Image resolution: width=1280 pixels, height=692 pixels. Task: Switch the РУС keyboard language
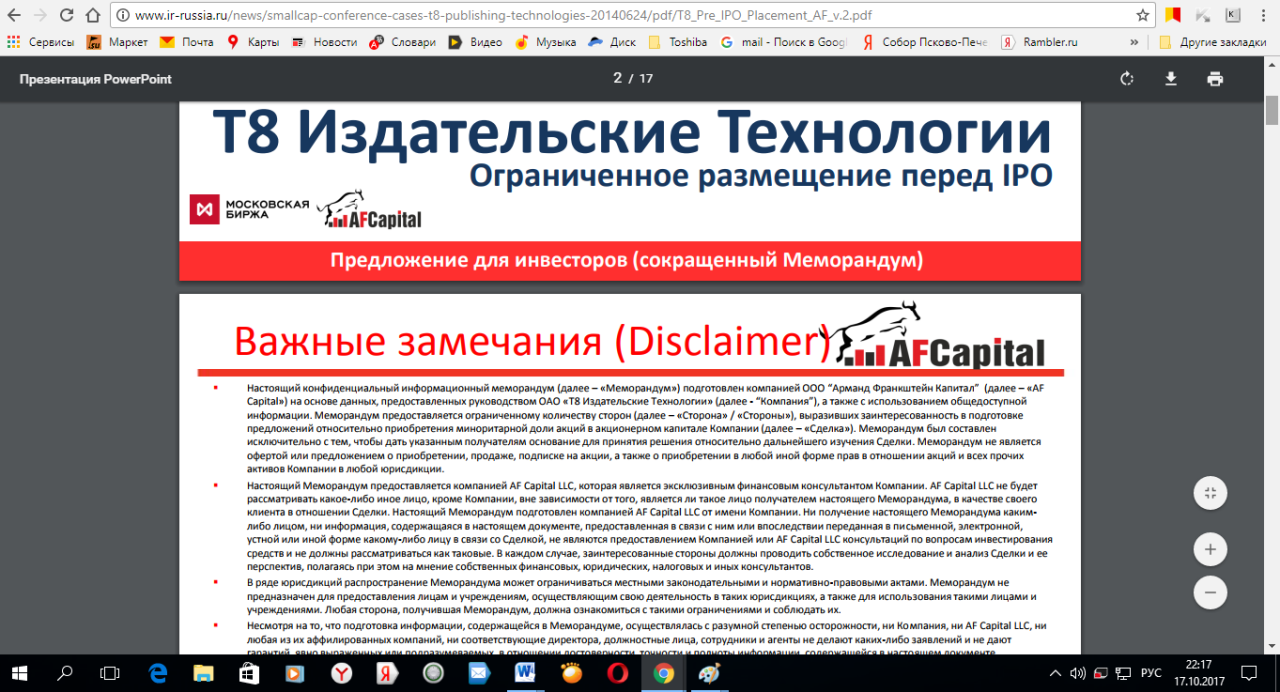coord(1153,673)
